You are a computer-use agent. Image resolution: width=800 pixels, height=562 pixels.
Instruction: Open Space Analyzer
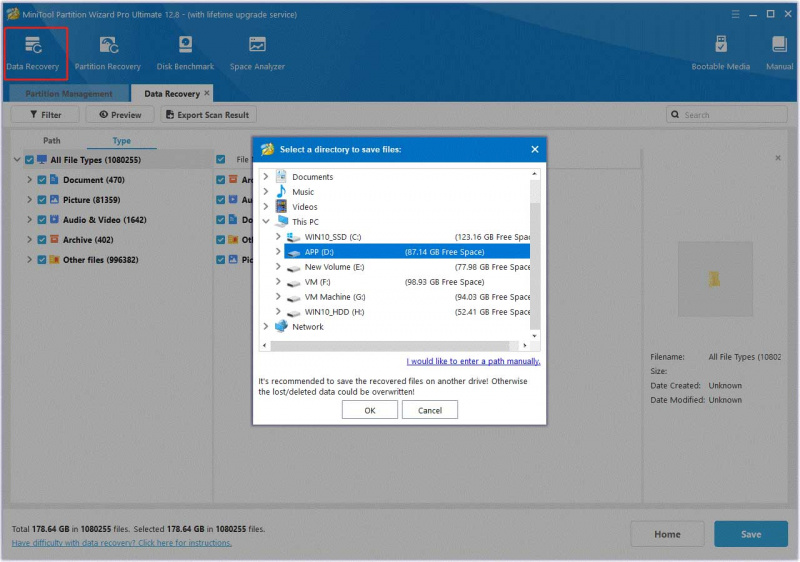pos(257,53)
